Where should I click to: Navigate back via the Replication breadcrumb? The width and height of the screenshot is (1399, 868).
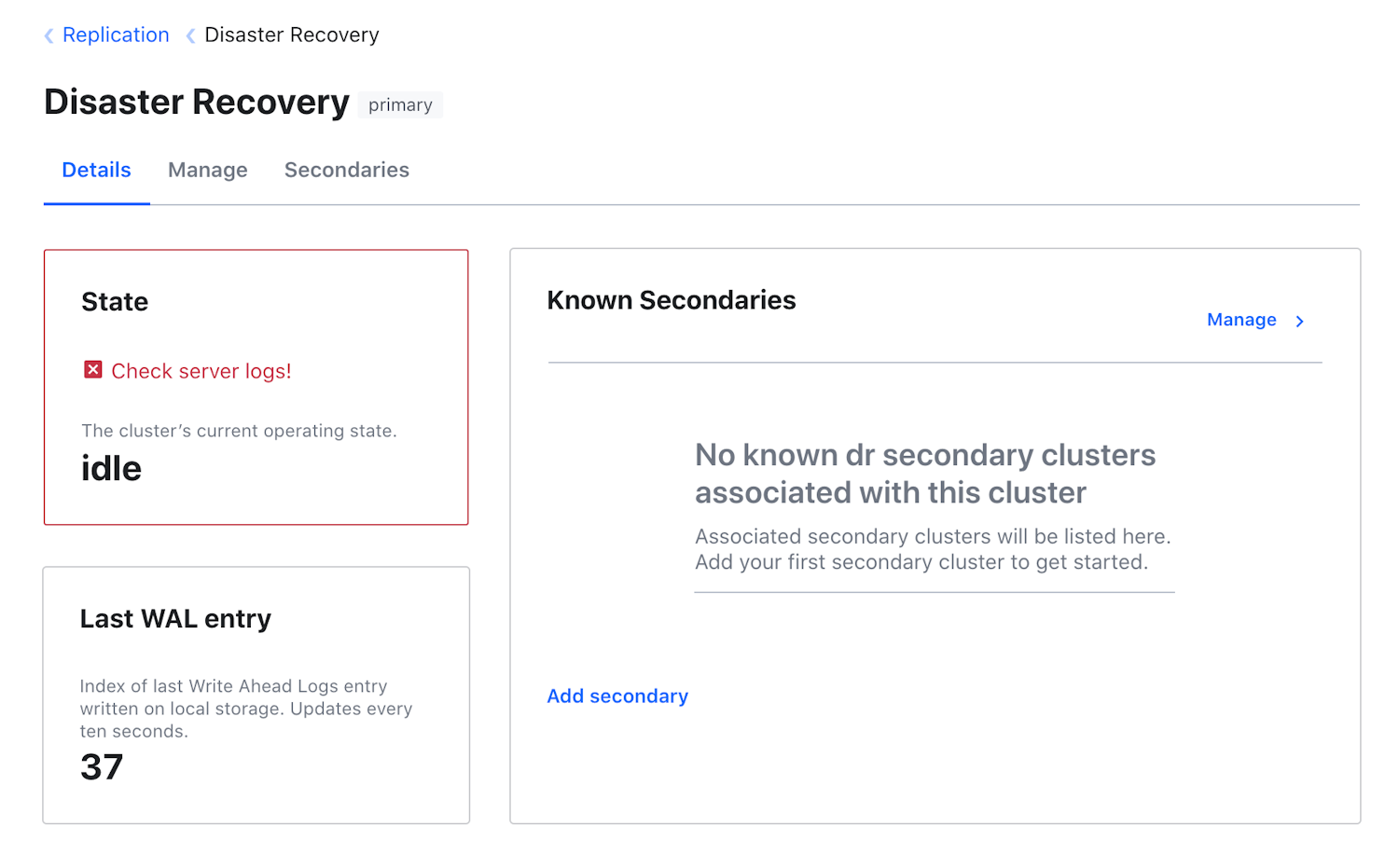(116, 34)
